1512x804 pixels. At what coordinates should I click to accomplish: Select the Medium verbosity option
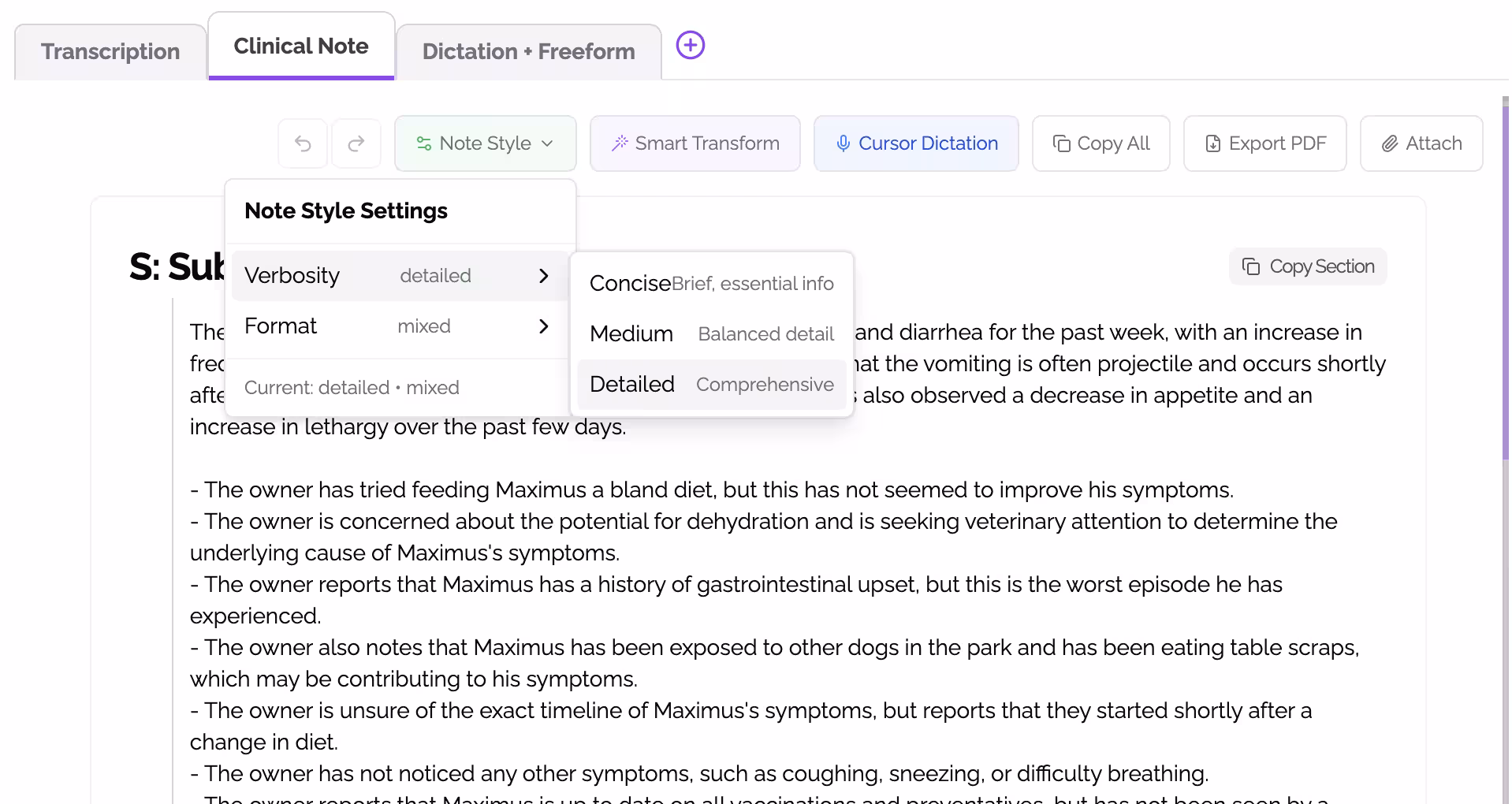pyautogui.click(x=710, y=333)
